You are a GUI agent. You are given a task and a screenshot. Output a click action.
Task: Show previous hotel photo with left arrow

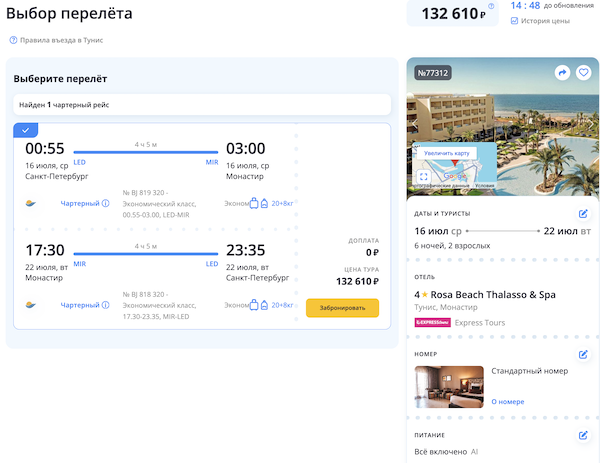(x=416, y=125)
